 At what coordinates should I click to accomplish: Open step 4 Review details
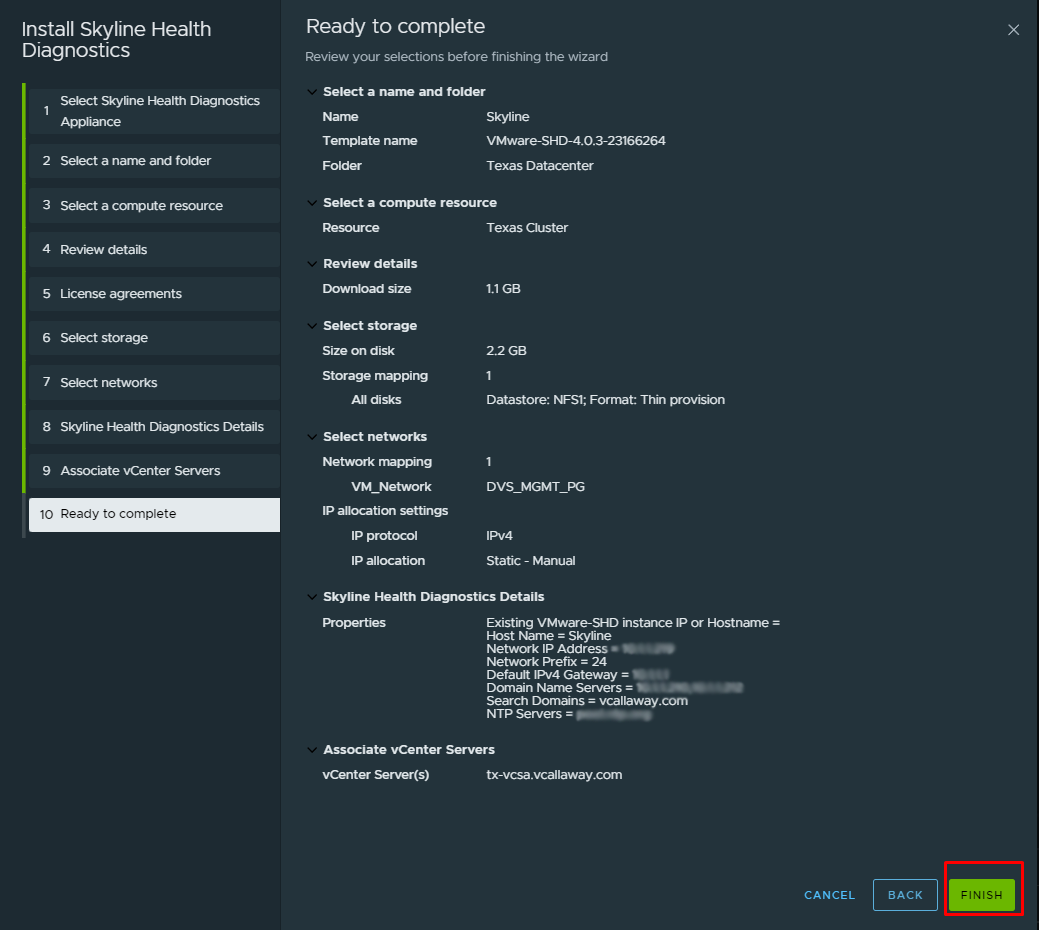point(154,250)
